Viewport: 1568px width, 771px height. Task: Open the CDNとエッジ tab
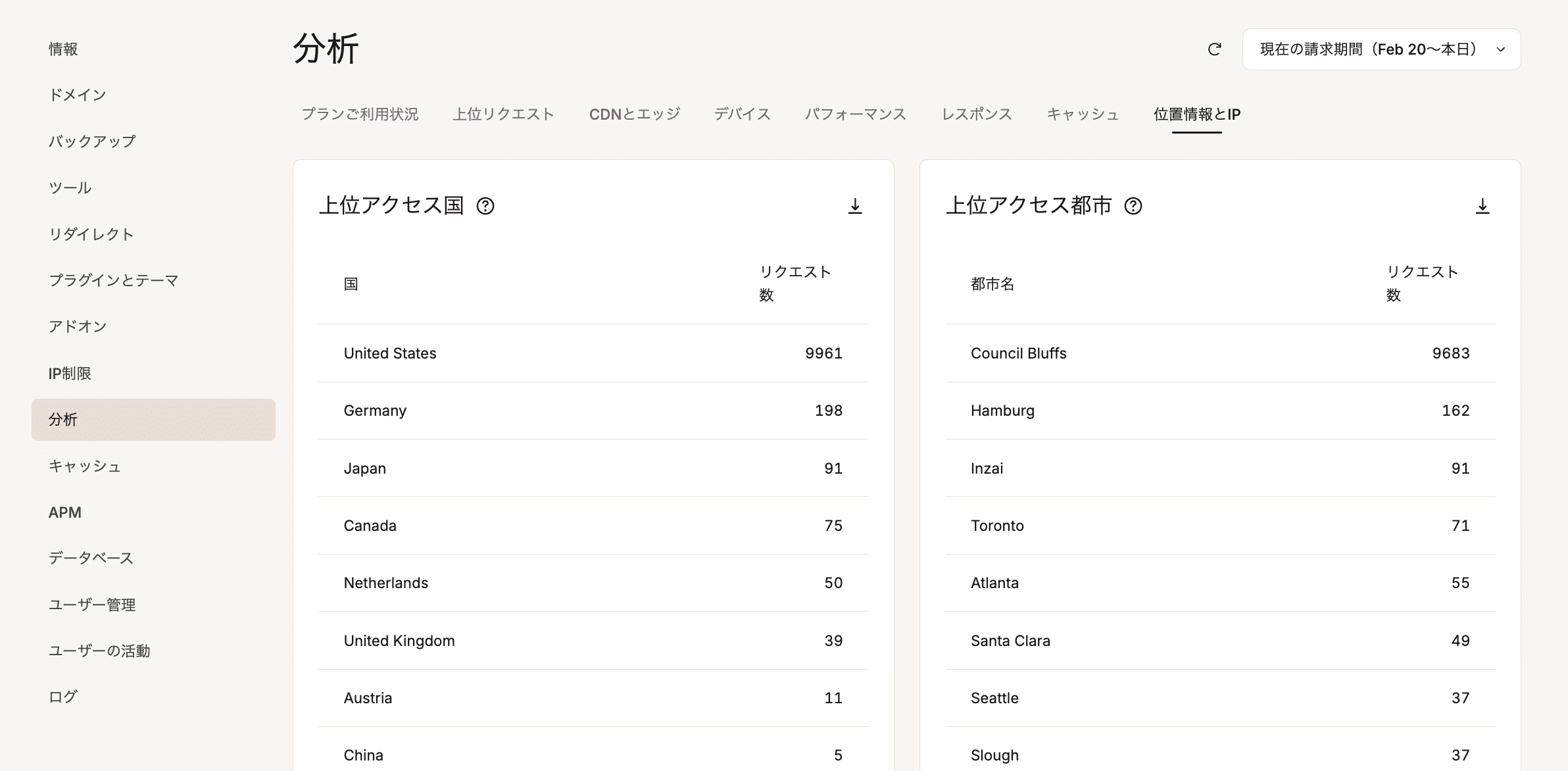(x=633, y=114)
